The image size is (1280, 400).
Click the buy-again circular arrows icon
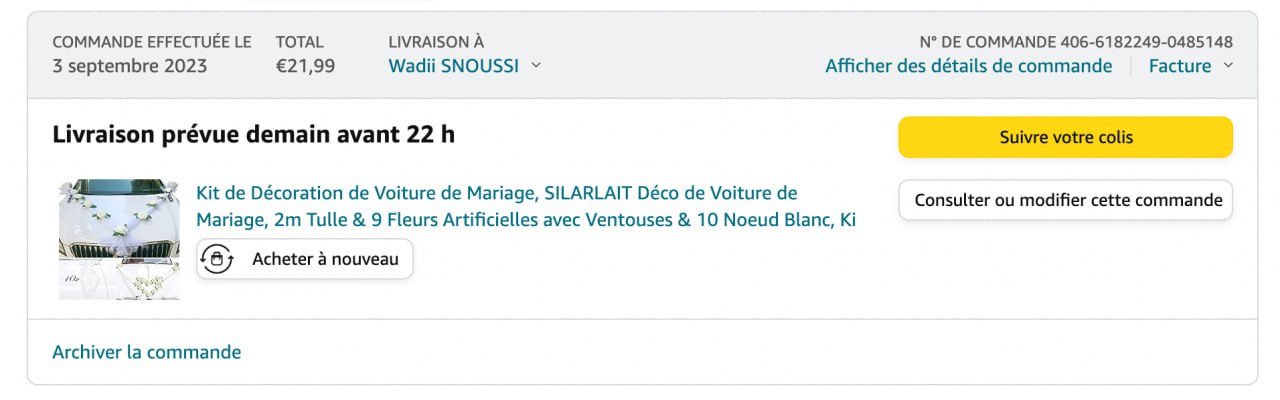tap(217, 259)
